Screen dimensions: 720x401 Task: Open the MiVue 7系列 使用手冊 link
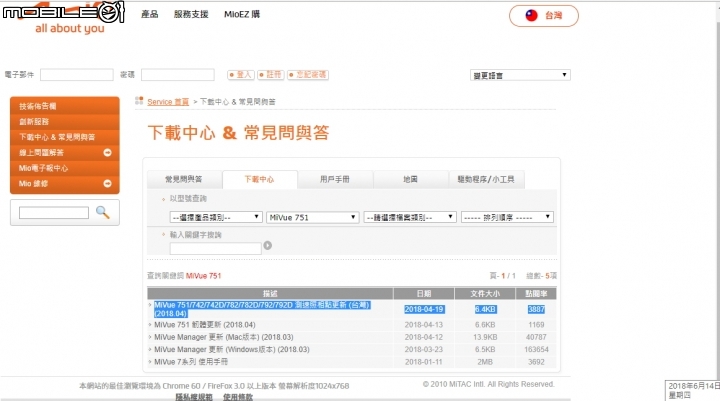191,362
